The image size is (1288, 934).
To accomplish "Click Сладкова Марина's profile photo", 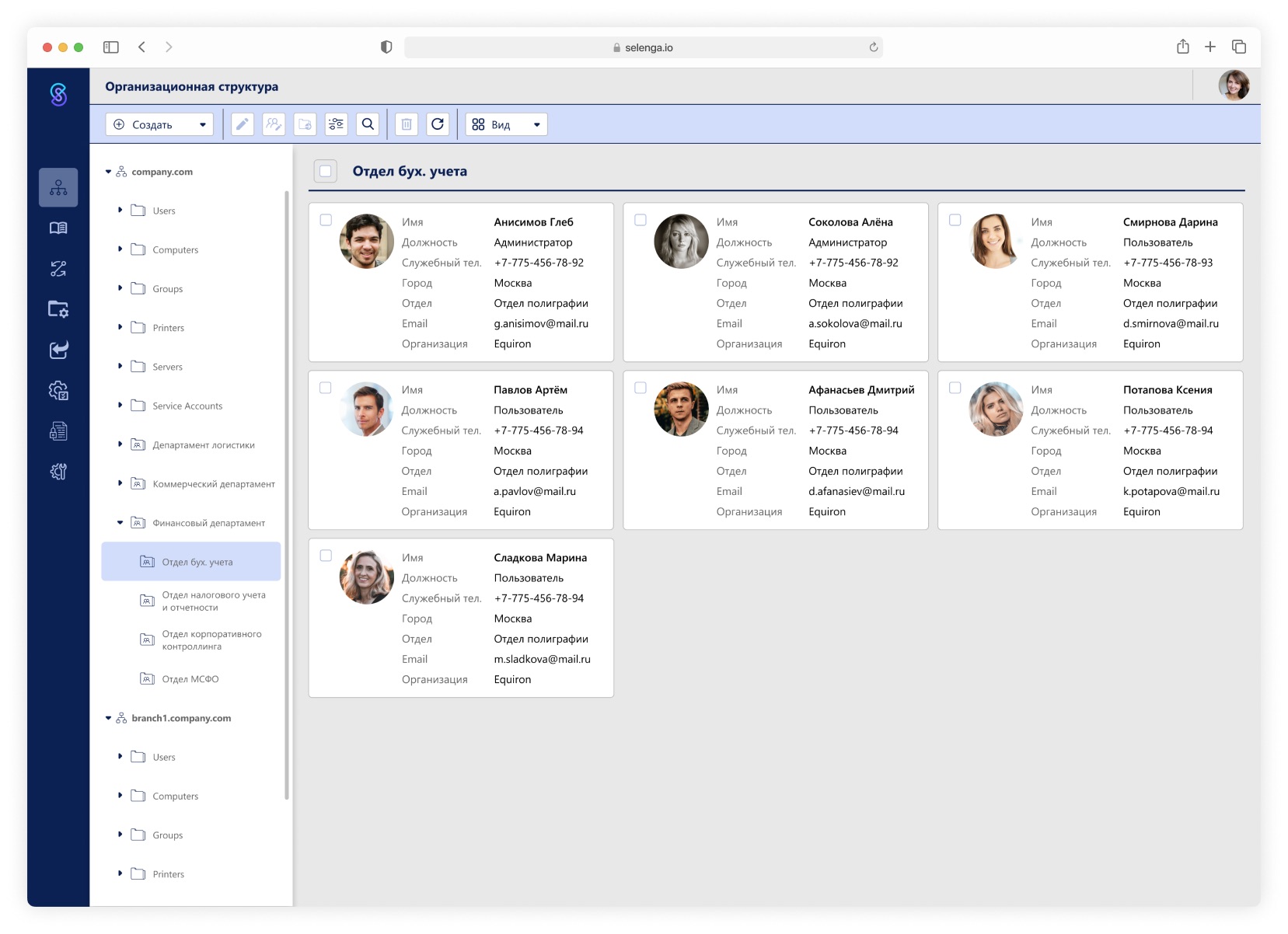I will point(367,577).
